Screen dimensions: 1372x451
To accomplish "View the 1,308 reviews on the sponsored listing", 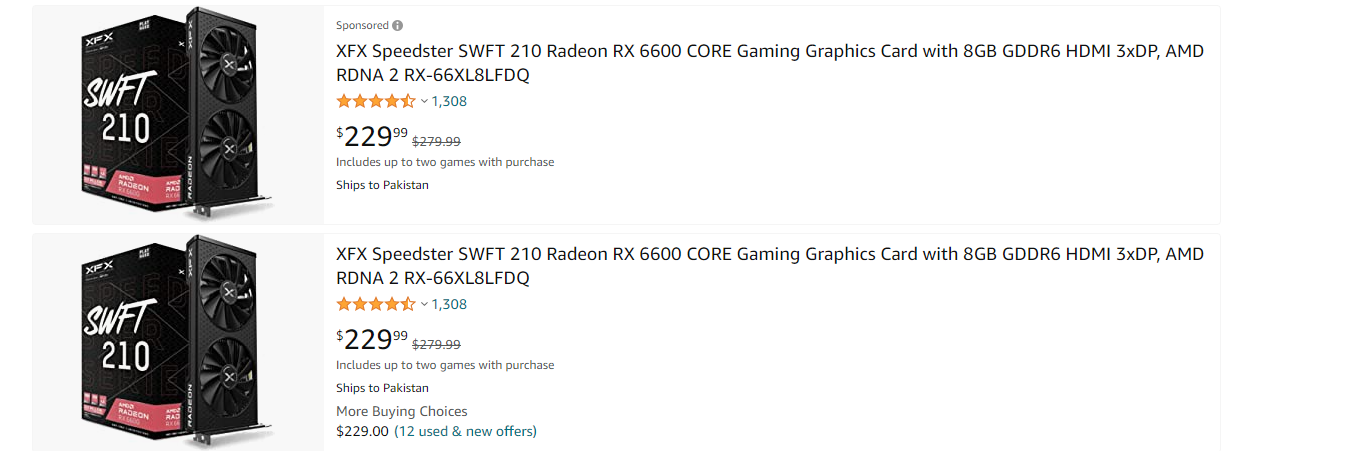I will [x=449, y=101].
